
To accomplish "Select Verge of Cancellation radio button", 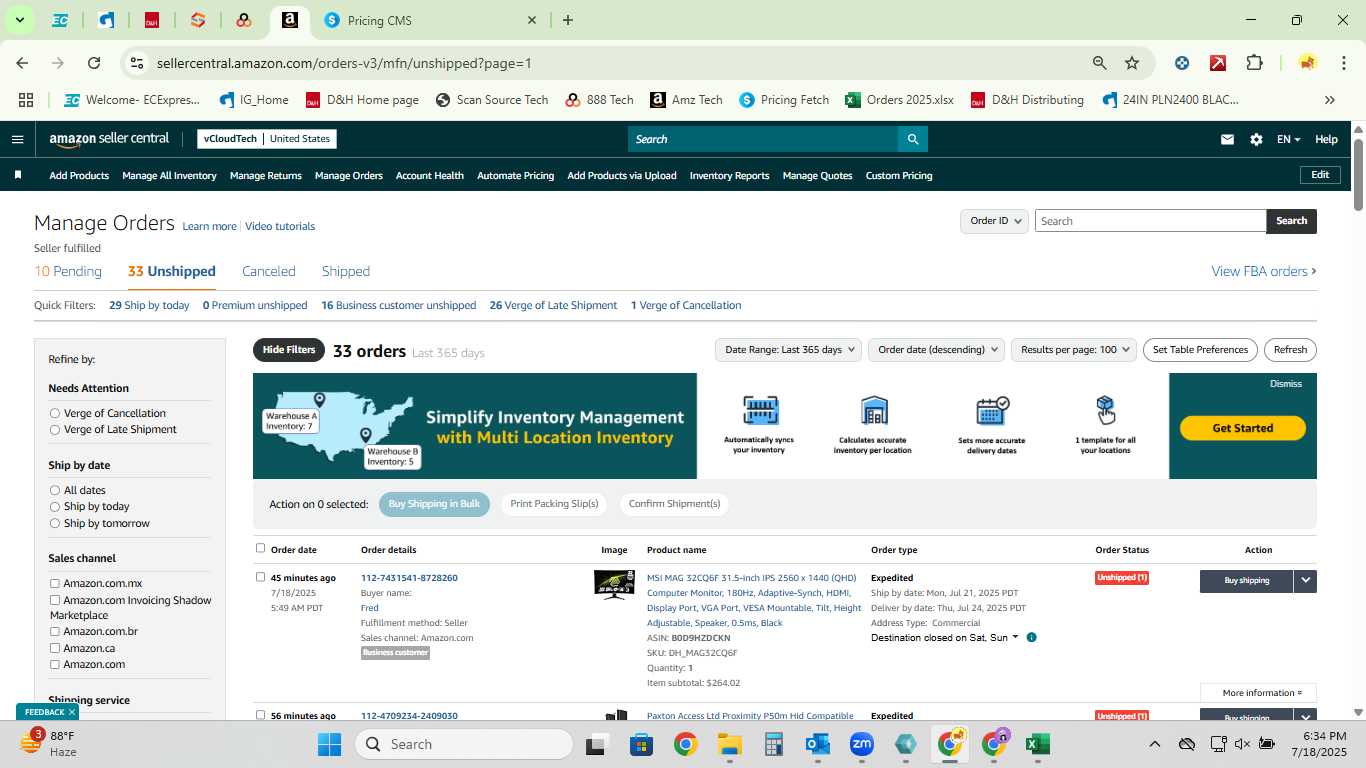I will (x=55, y=413).
